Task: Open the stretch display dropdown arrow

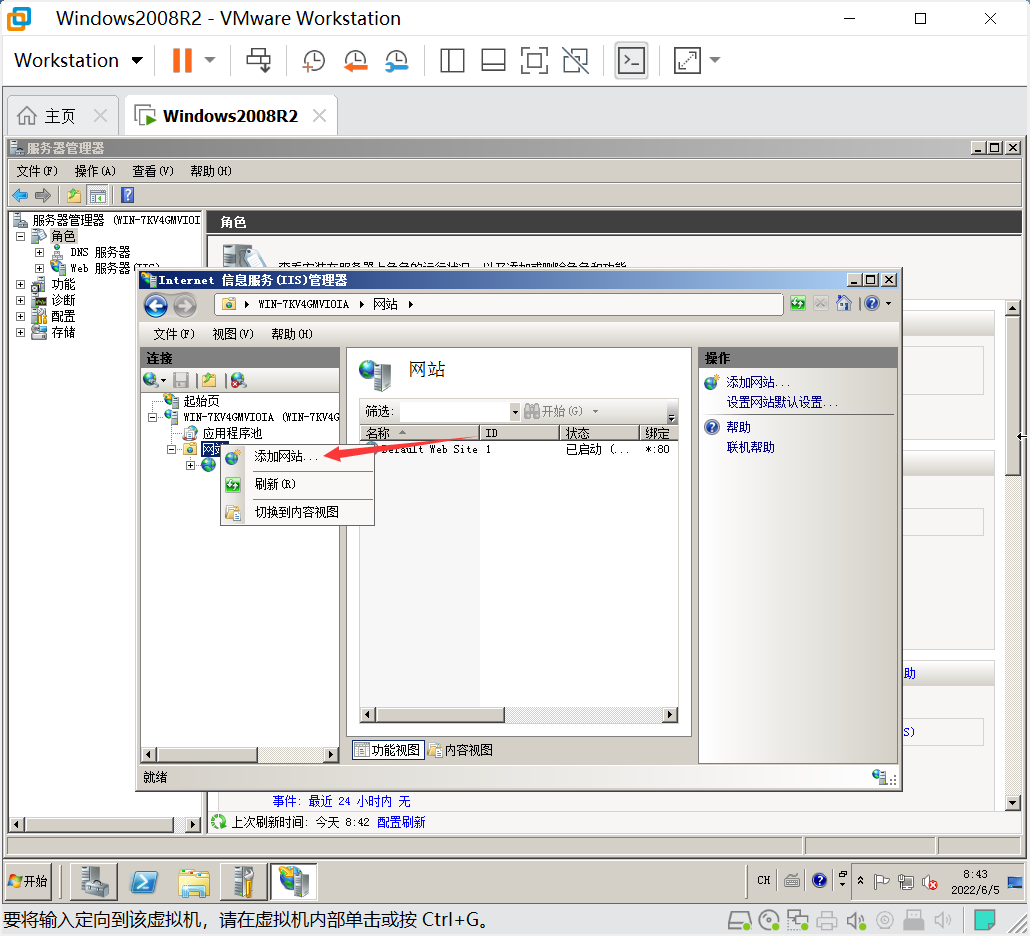Action: pos(715,60)
